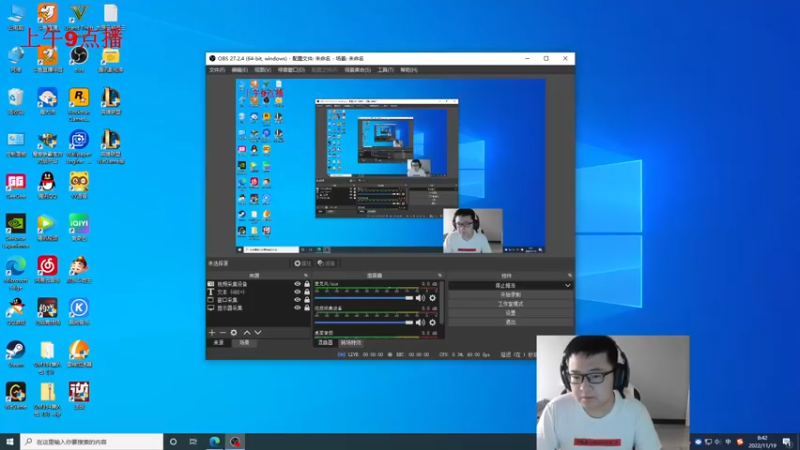Pop out the controls dock panel icon
This screenshot has height=450, width=800.
pos(570,276)
